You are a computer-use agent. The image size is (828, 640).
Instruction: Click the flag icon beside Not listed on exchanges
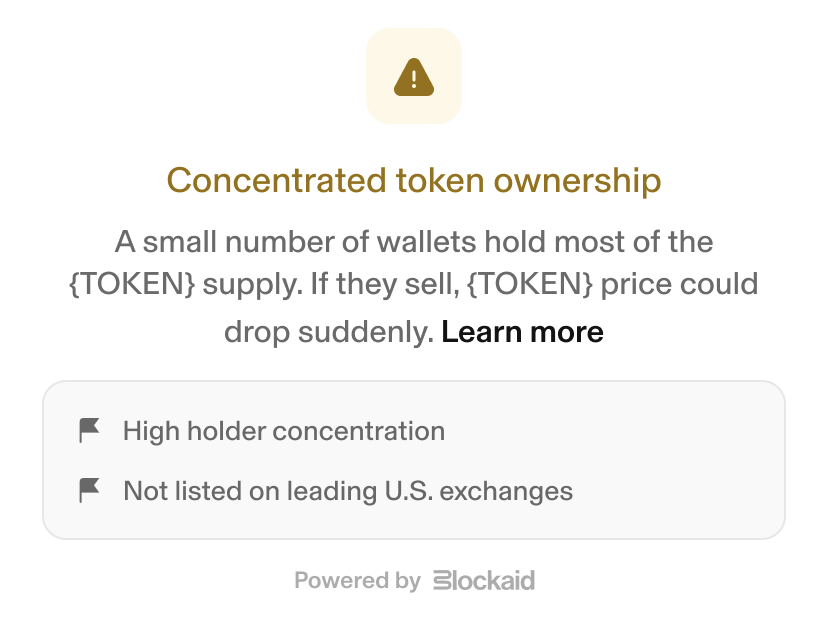coord(89,491)
